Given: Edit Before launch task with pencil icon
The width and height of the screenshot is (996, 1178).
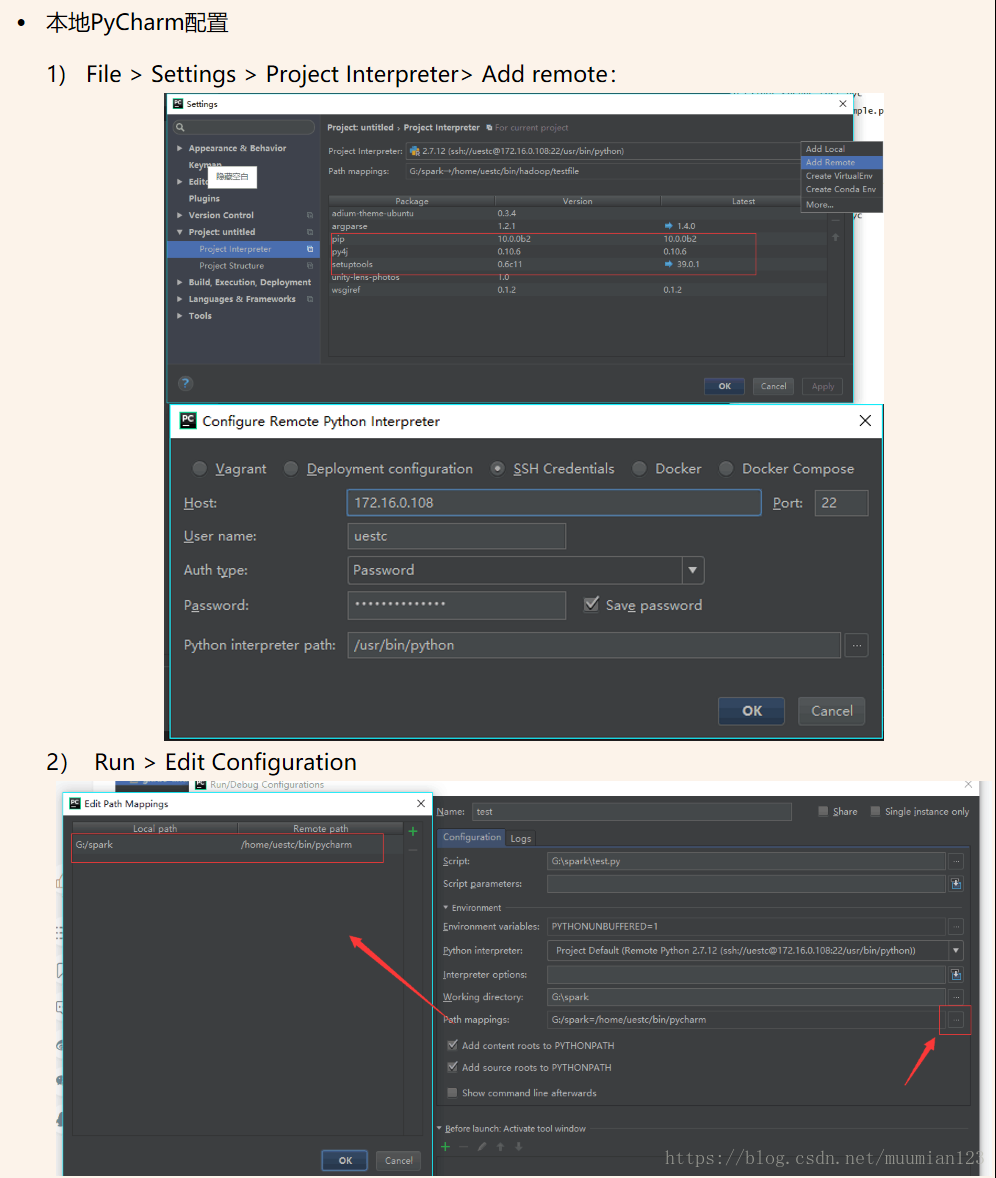Looking at the screenshot, I should pyautogui.click(x=482, y=1146).
